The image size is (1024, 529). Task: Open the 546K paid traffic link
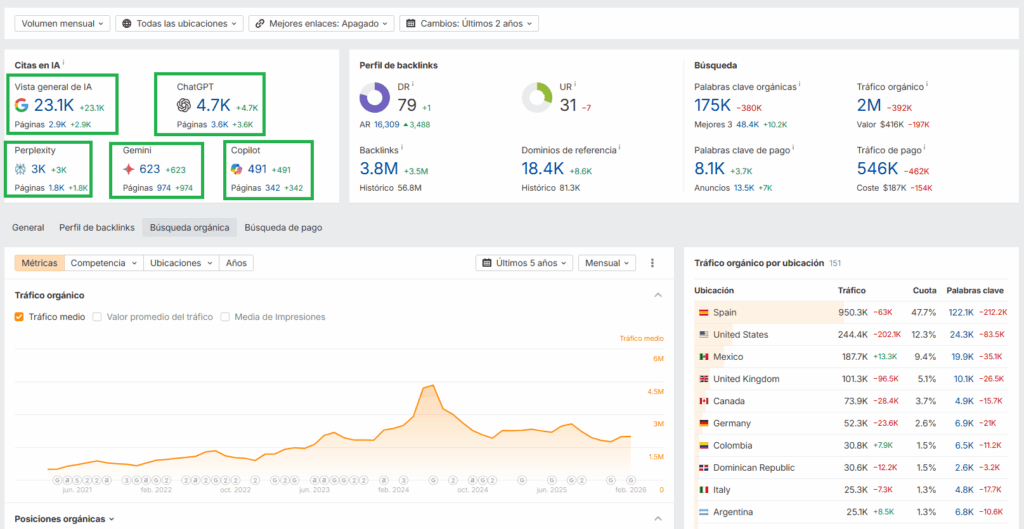877,168
